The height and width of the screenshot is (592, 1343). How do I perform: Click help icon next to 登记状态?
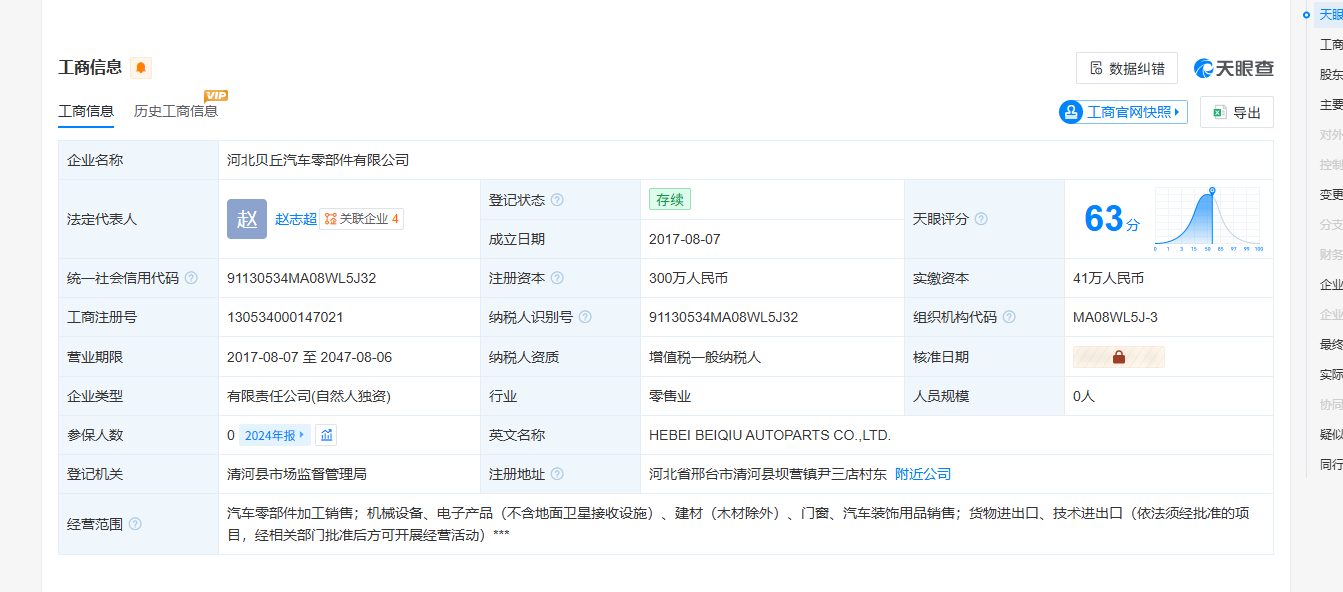click(557, 200)
